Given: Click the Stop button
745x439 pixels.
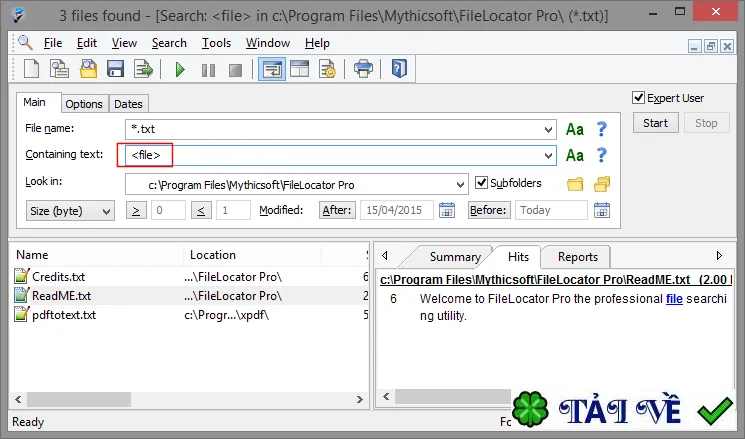Looking at the screenshot, I should point(706,123).
